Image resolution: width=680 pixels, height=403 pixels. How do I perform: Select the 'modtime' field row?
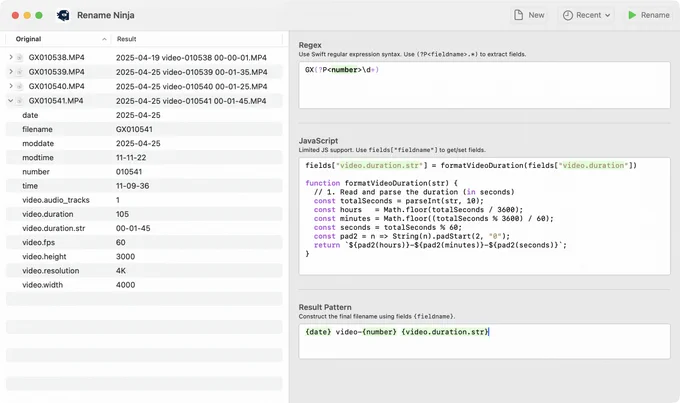tap(144, 157)
